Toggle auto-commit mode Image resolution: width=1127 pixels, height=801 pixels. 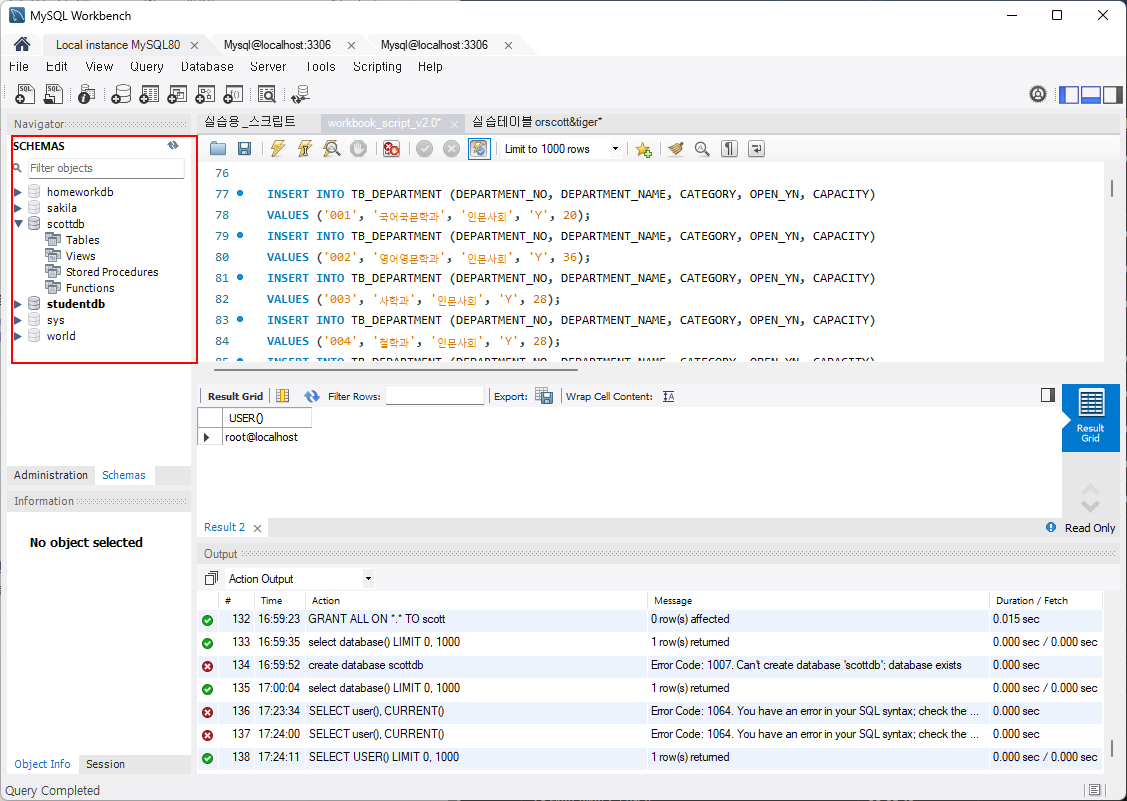[x=479, y=149]
